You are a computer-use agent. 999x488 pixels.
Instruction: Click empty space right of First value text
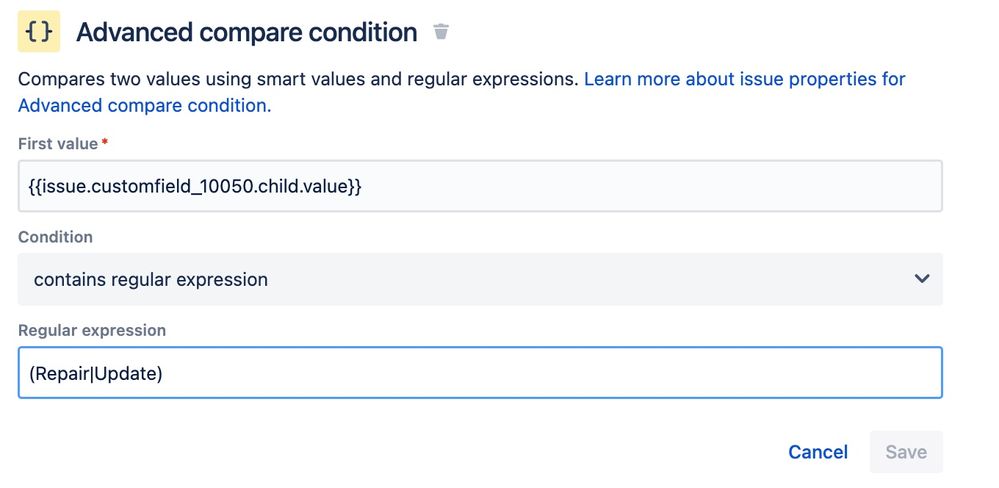pyautogui.click(x=650, y=186)
